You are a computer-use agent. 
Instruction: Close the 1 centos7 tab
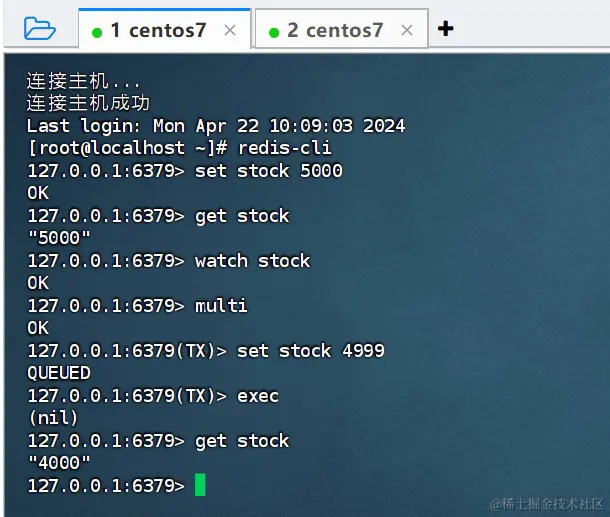click(230, 30)
